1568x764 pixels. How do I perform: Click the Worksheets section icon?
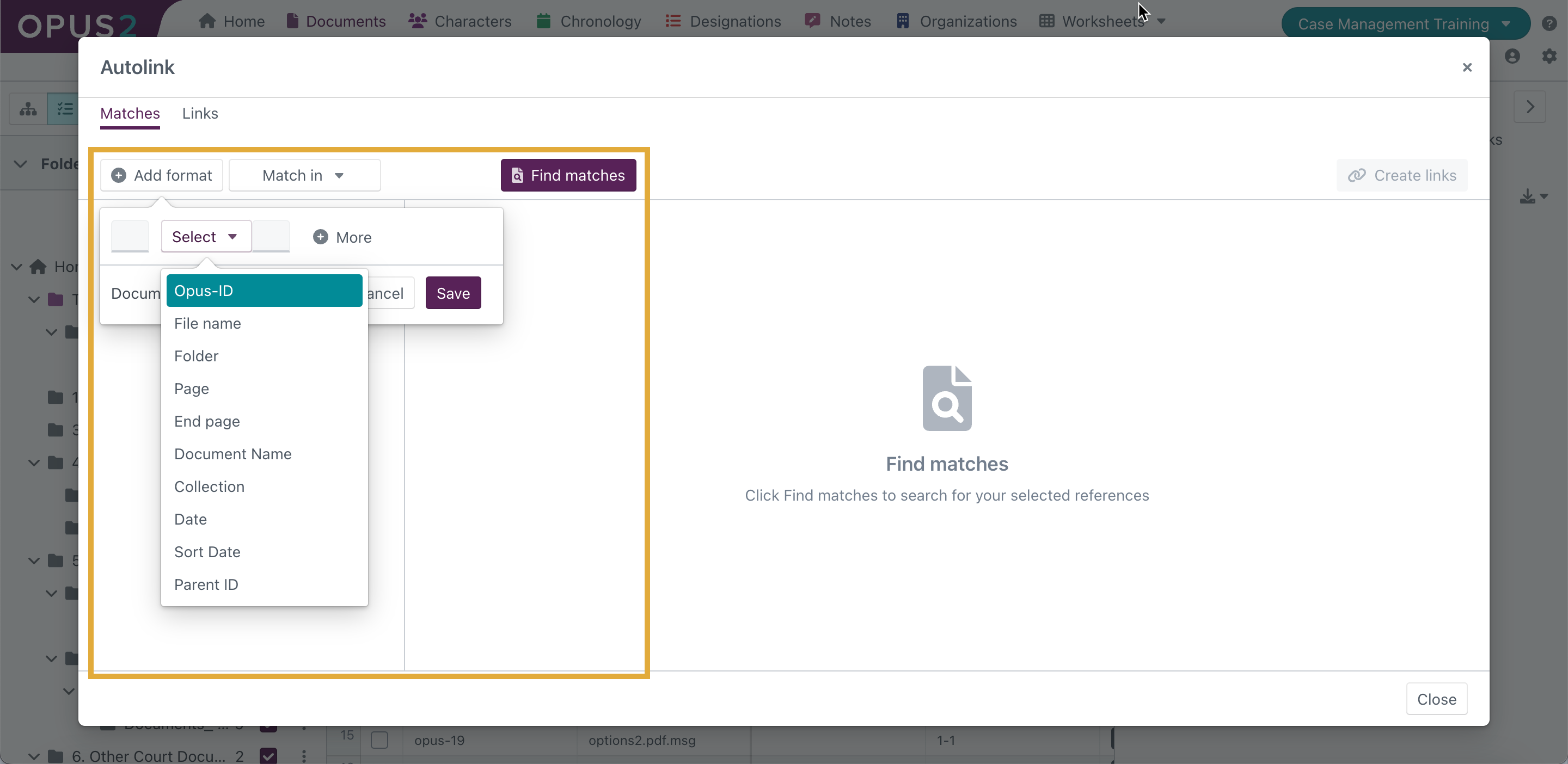[1046, 20]
